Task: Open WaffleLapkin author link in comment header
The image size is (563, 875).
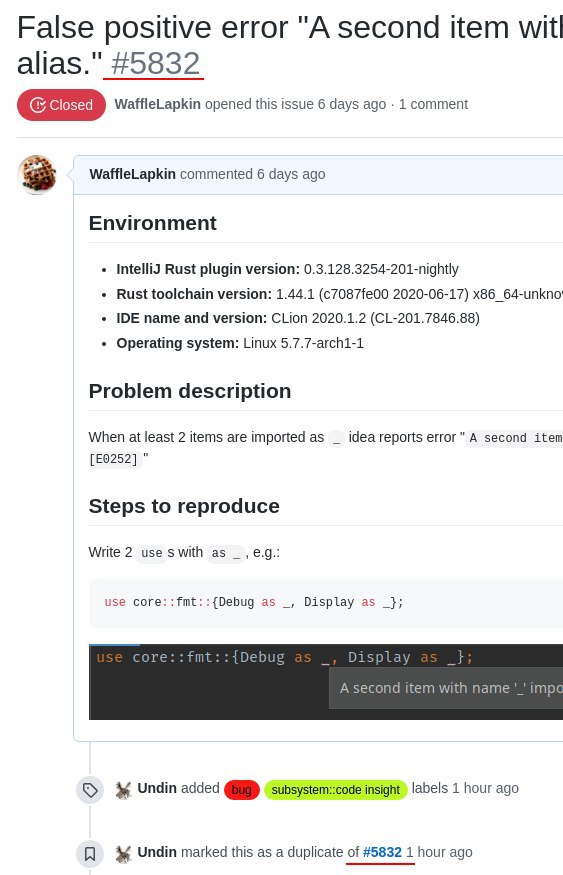Action: click(133, 174)
